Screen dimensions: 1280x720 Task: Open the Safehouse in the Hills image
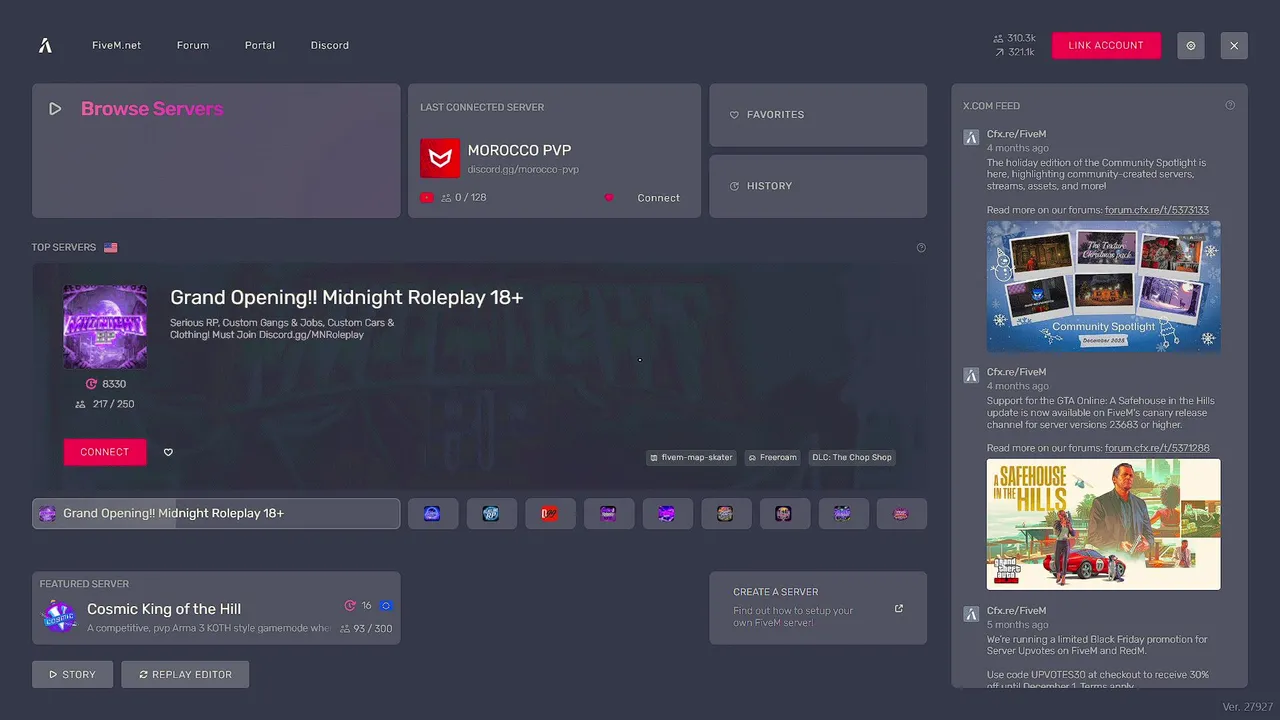coord(1103,524)
